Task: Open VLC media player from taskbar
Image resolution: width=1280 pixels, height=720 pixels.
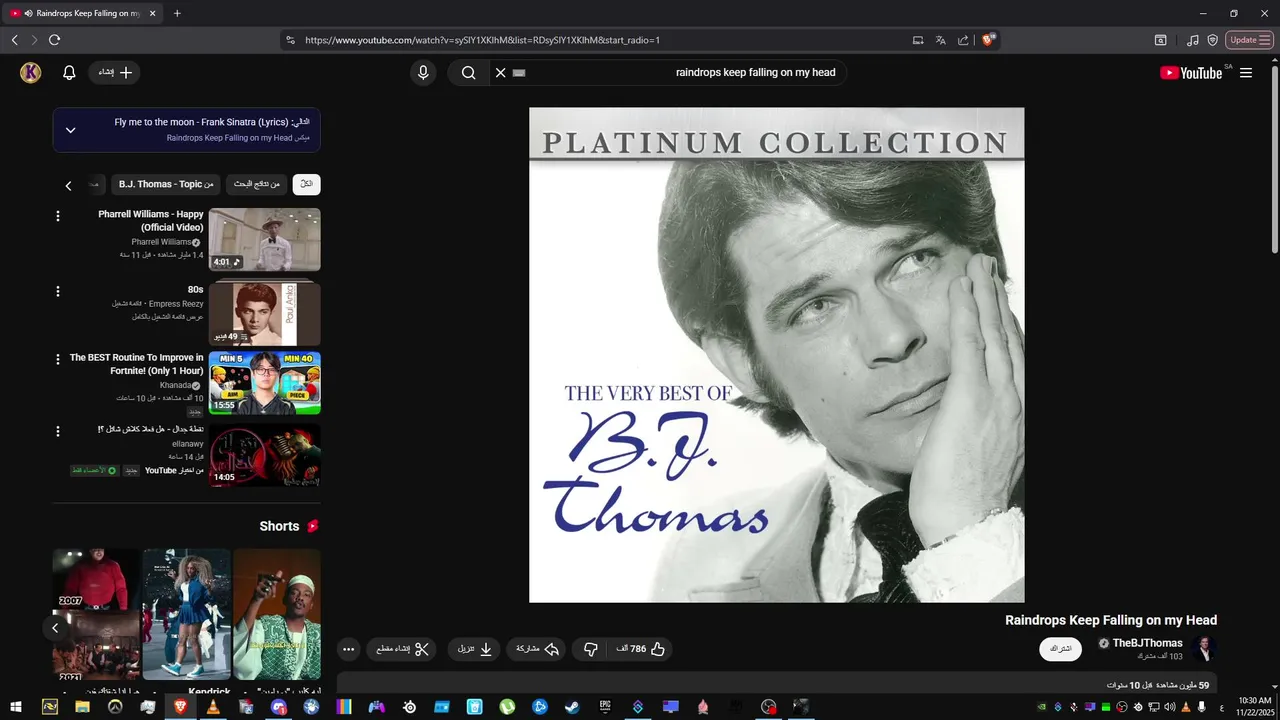Action: click(212, 707)
